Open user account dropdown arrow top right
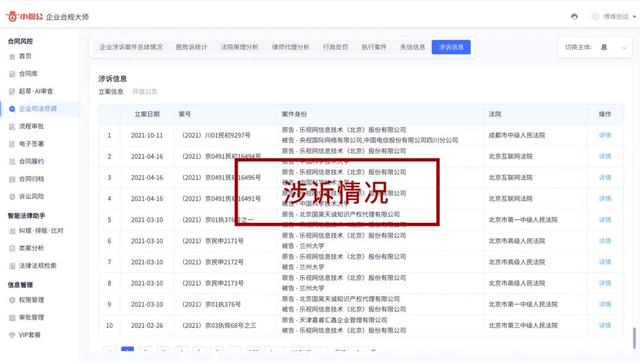Image resolution: width=640 pixels, height=361 pixels. click(634, 17)
